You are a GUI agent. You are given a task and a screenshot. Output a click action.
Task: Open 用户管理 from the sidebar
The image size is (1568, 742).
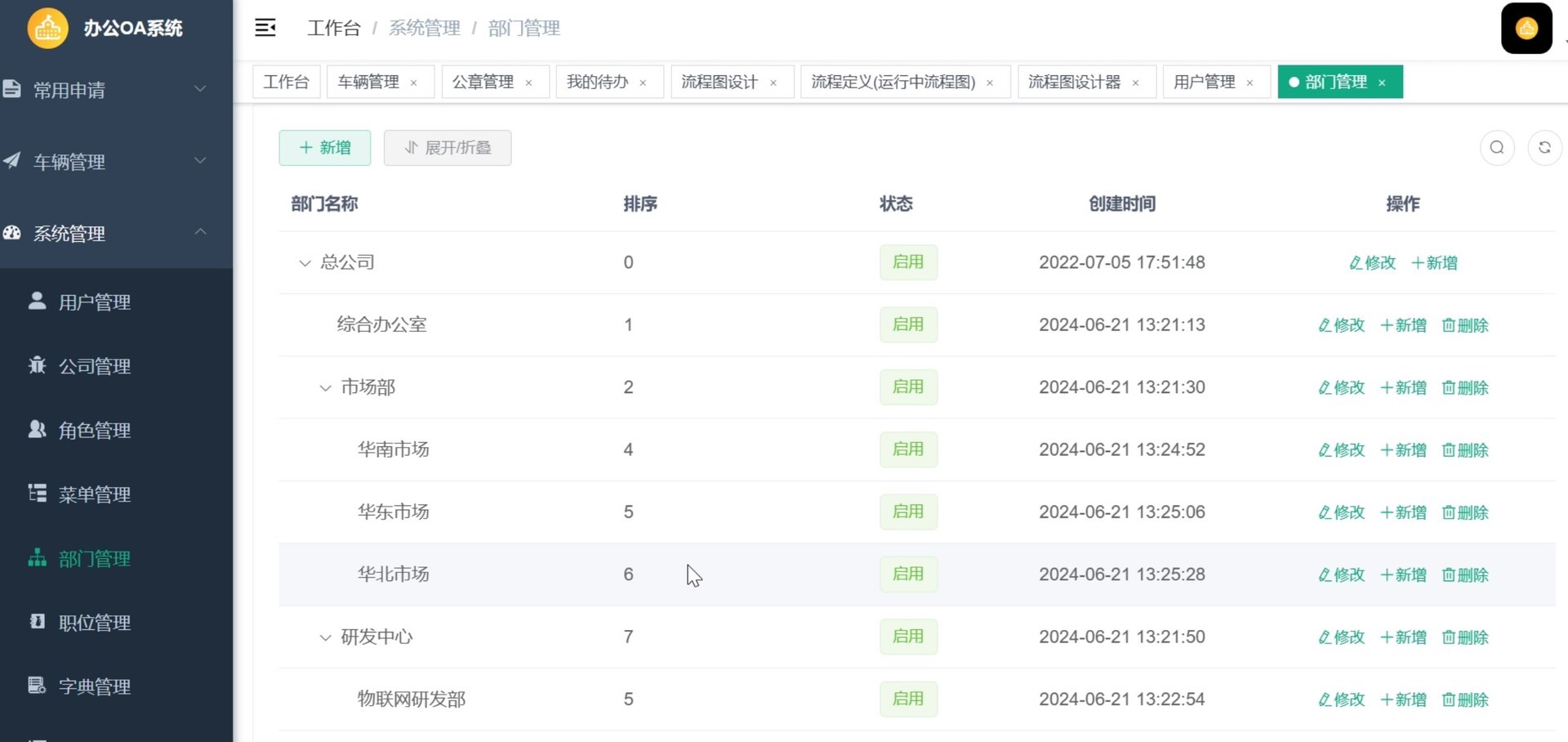coord(94,302)
